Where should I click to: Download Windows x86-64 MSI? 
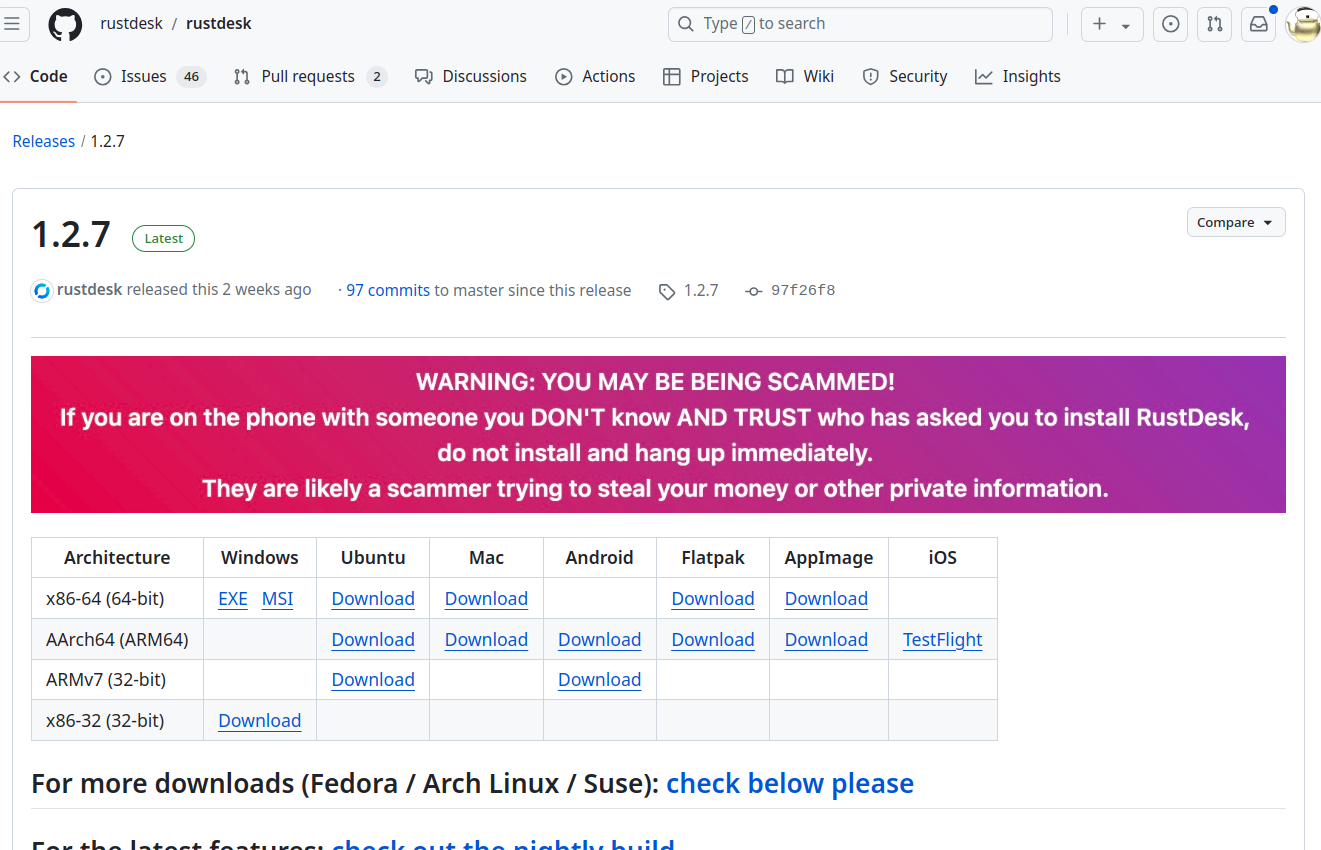click(278, 599)
